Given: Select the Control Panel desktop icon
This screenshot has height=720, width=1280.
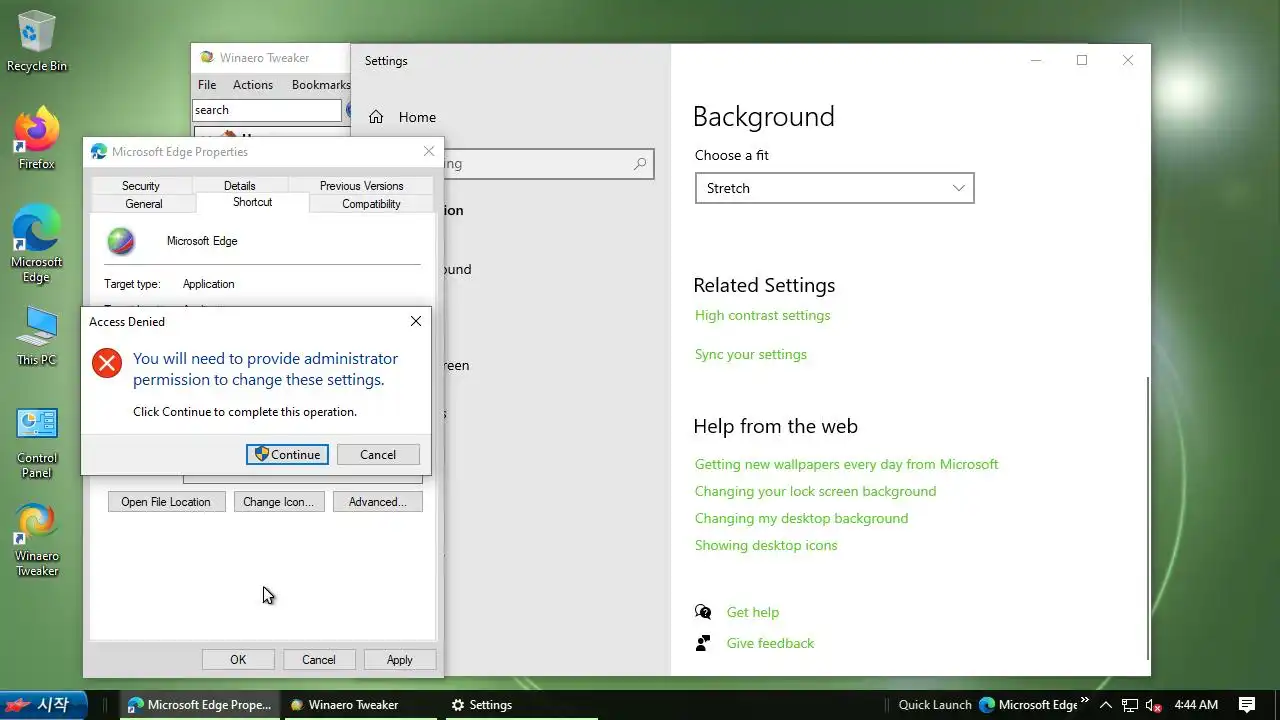Looking at the screenshot, I should click(x=37, y=443).
